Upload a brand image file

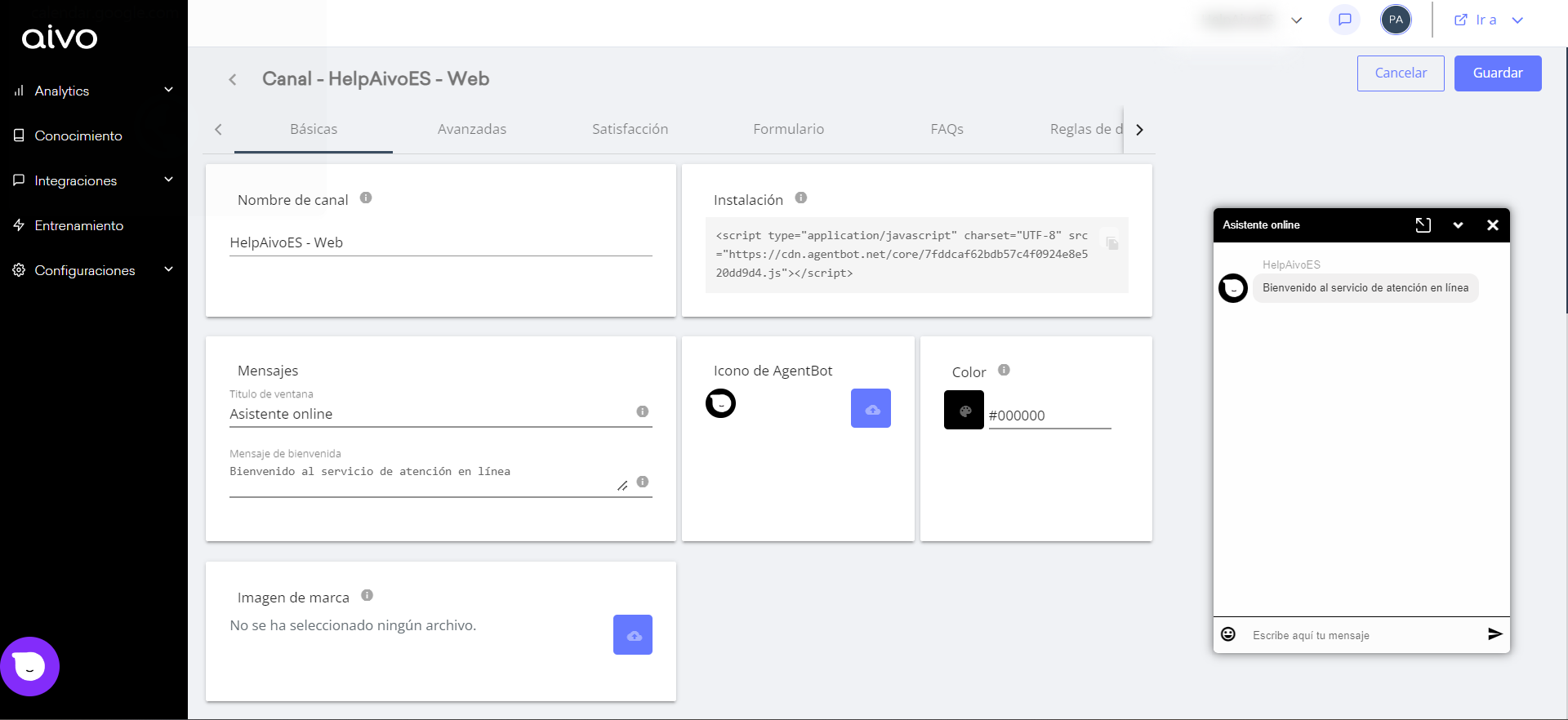(x=633, y=634)
